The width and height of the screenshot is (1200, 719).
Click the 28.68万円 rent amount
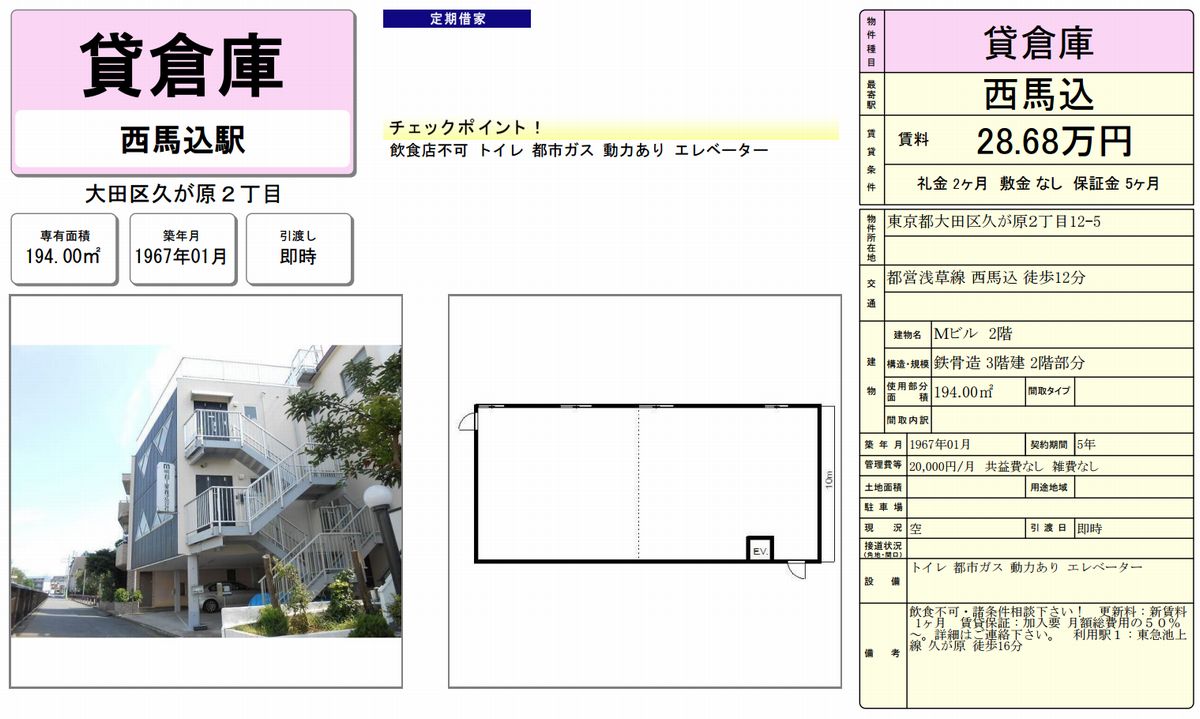(1053, 141)
